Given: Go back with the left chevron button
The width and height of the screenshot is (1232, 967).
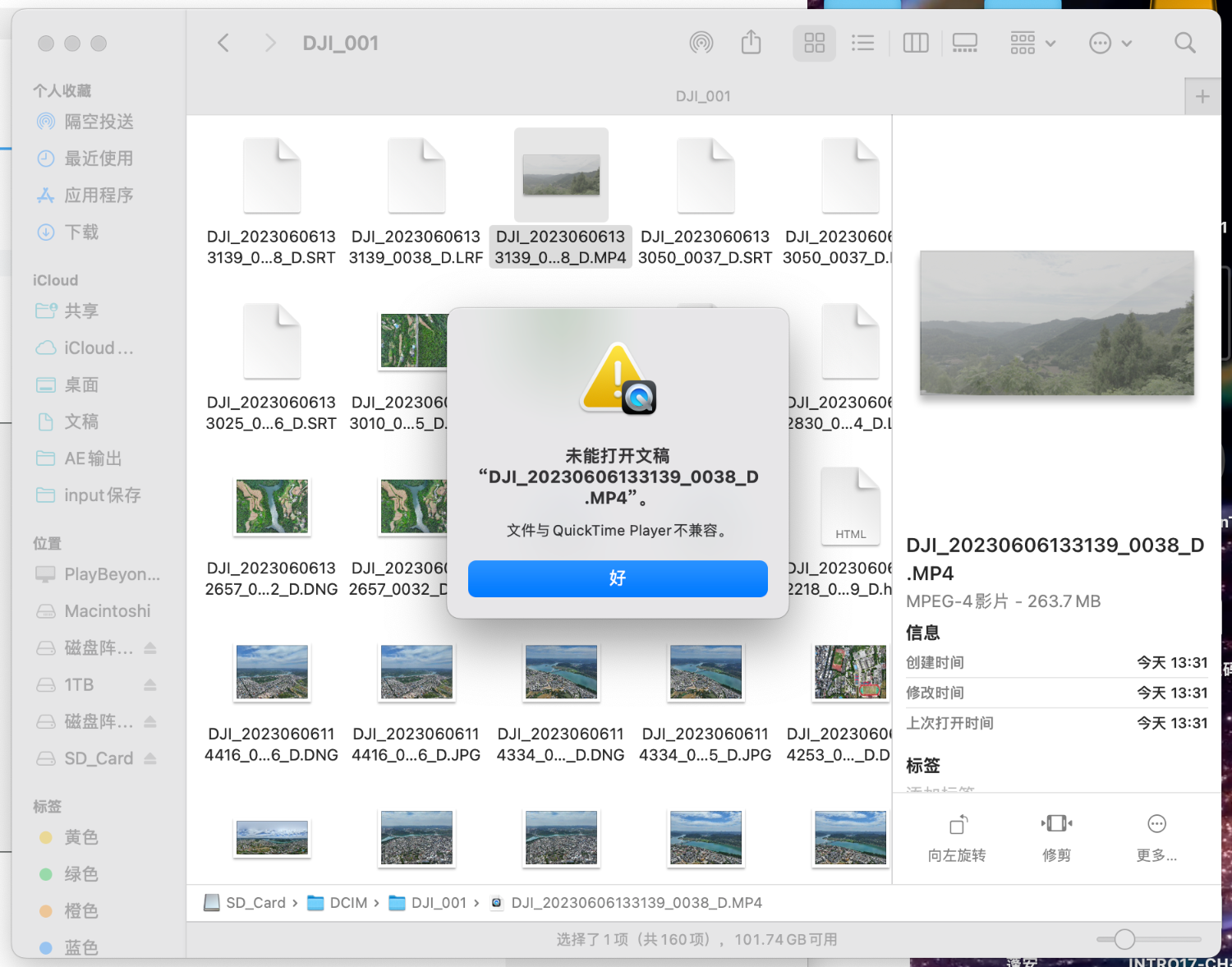Looking at the screenshot, I should tap(223, 43).
